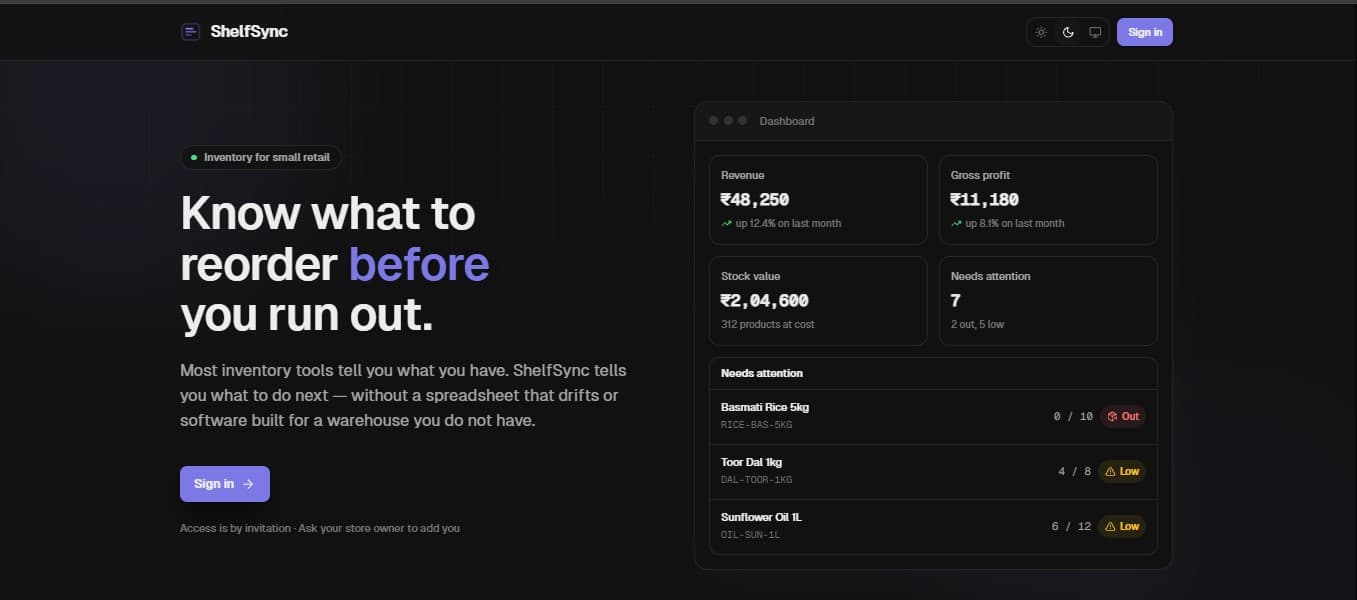The width and height of the screenshot is (1357, 600).
Task: Click the 0 / 10 stock count
Action: [1073, 416]
